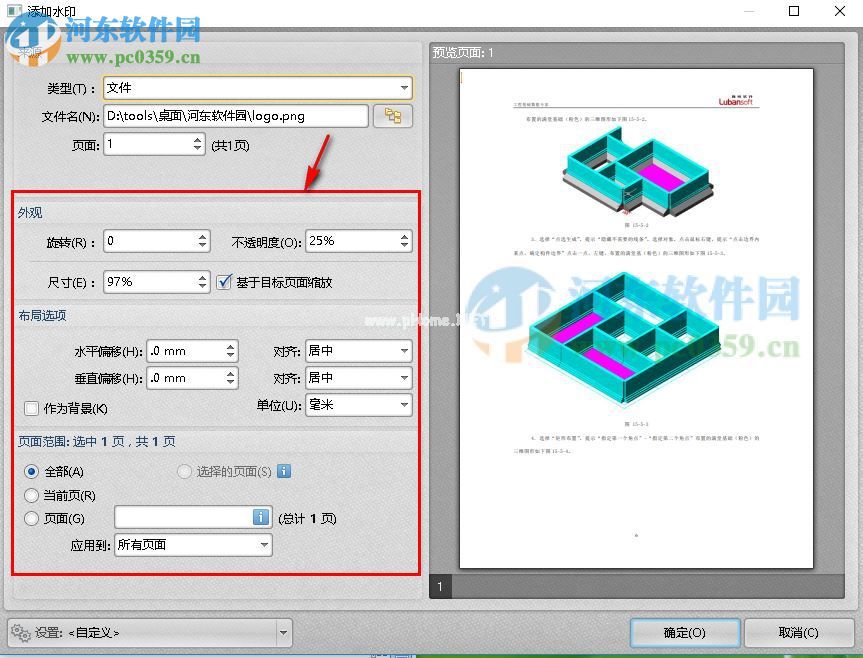863x658 pixels.
Task: Open the 单位(U) dropdown showing 毫米
Action: click(403, 405)
